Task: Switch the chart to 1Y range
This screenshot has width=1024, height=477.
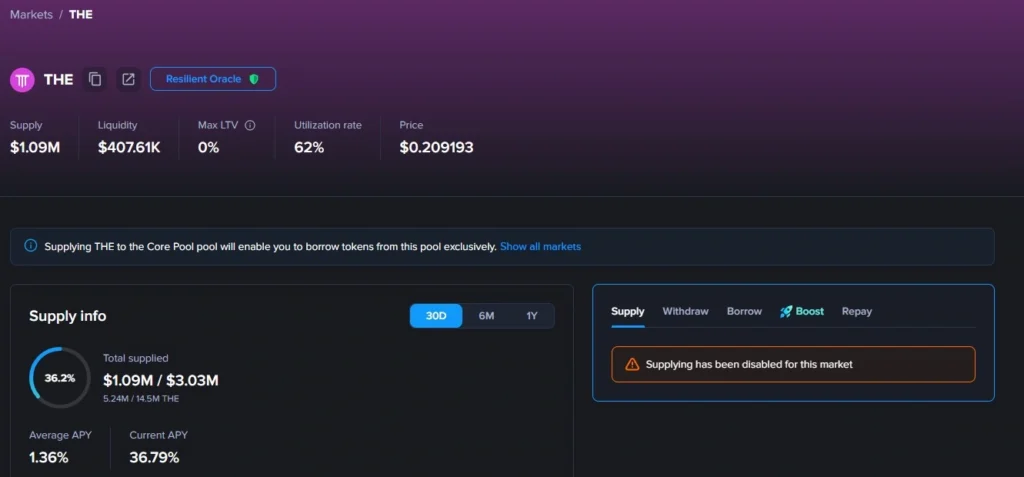Action: coord(532,316)
